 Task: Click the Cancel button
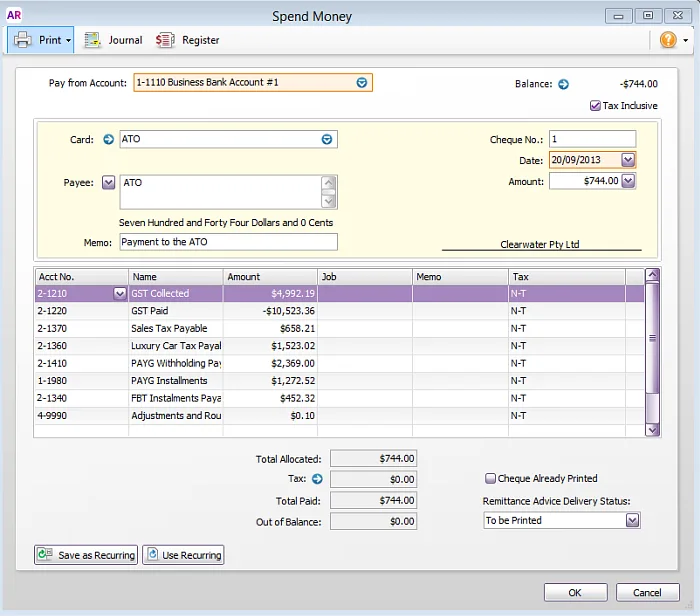(648, 592)
